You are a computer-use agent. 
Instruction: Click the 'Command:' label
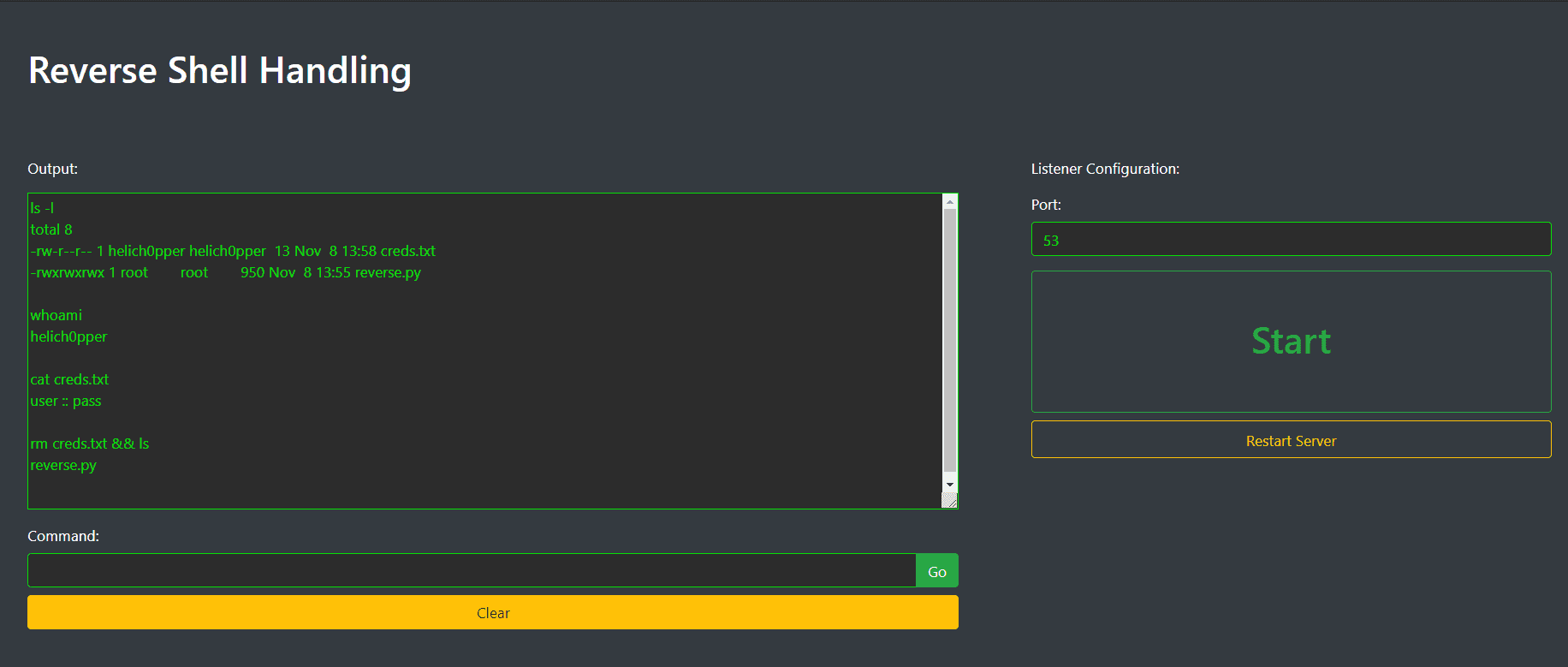63,536
